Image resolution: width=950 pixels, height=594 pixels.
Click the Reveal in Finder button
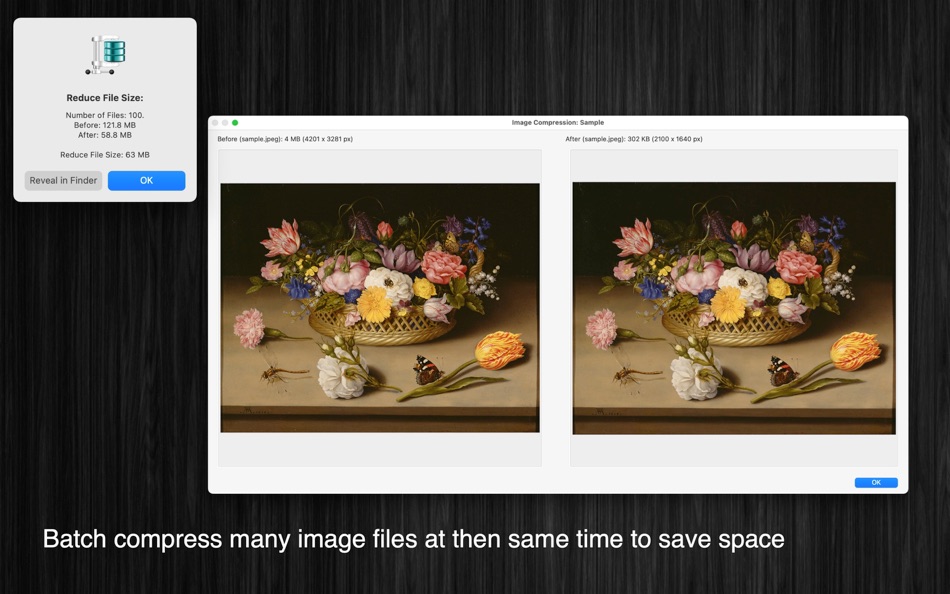pyautogui.click(x=63, y=181)
